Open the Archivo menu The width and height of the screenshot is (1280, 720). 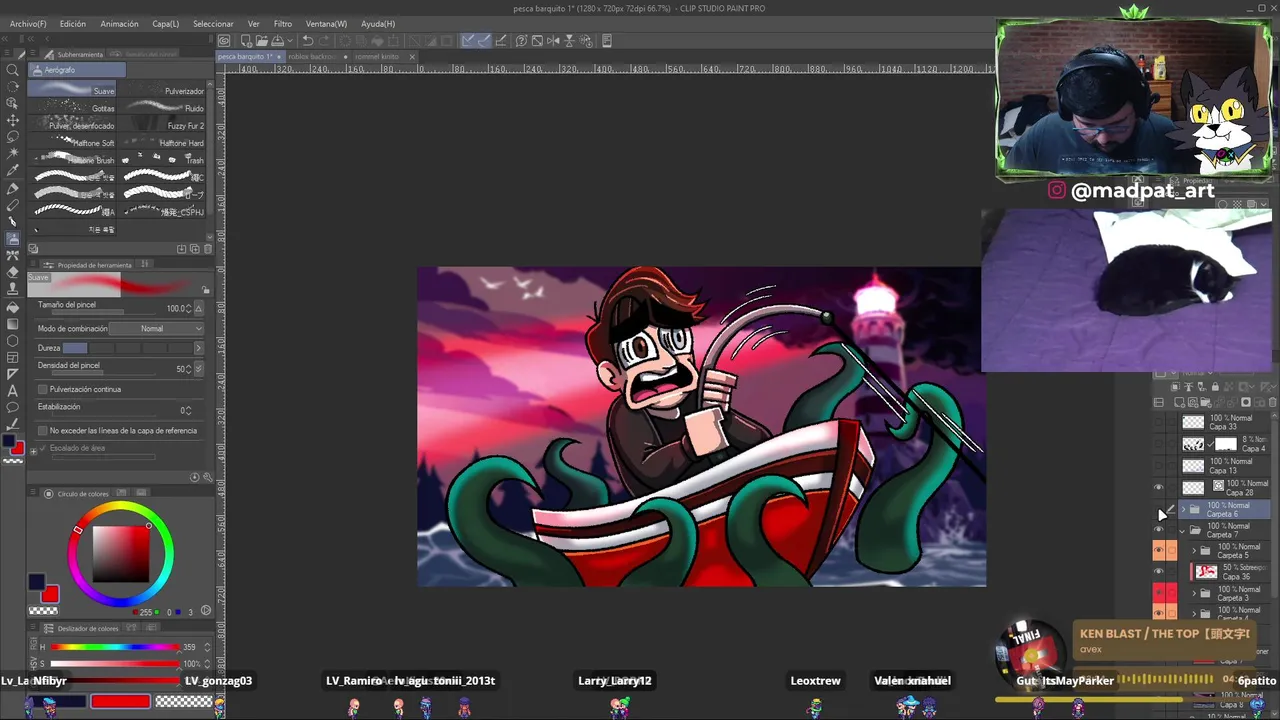click(x=28, y=23)
